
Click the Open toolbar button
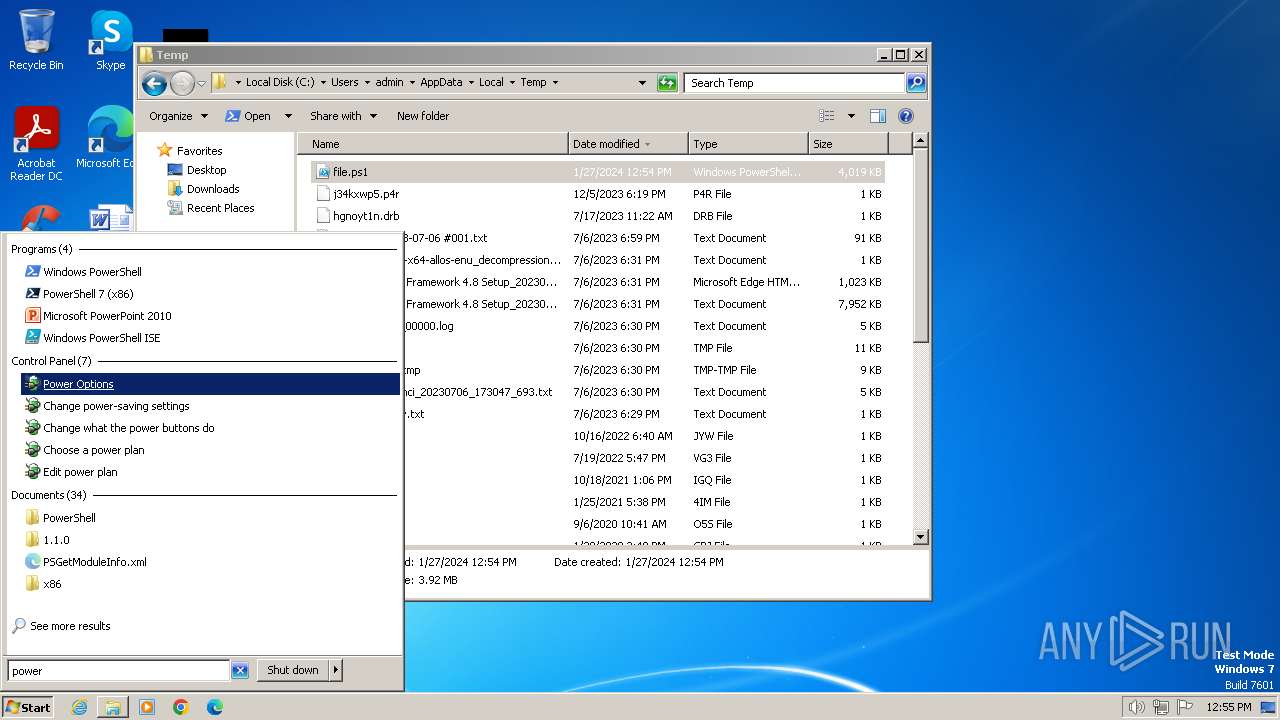pyautogui.click(x=249, y=116)
